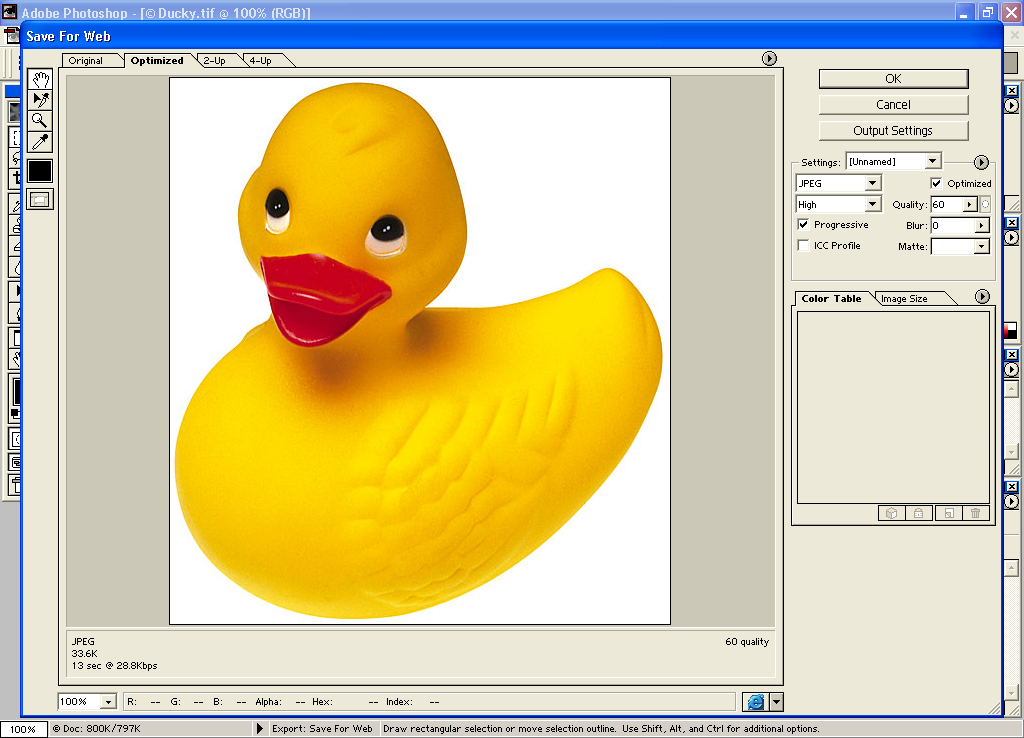
Task: Toggle slices visibility button
Action: pos(40,200)
